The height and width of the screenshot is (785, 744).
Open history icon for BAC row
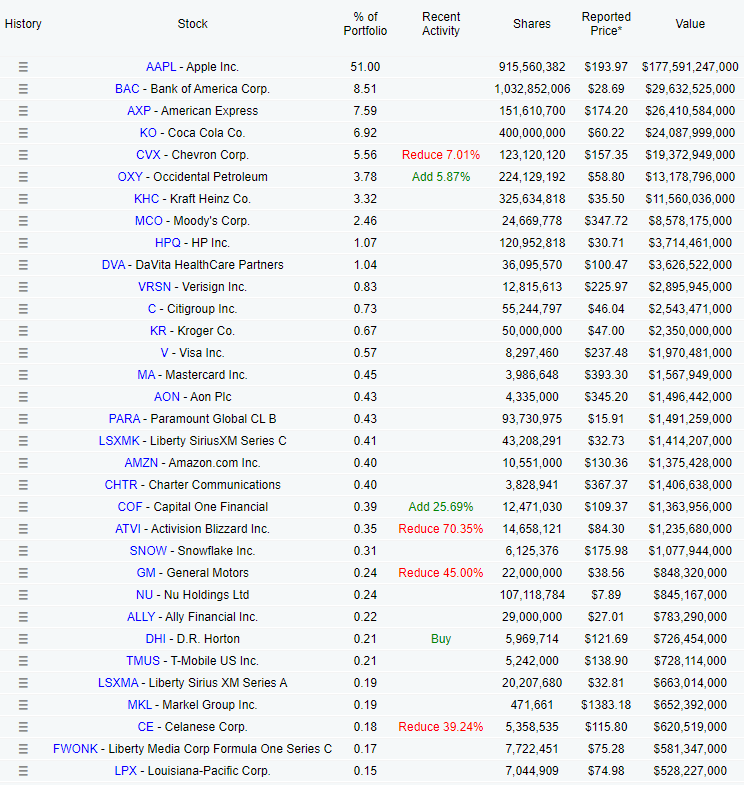23,89
